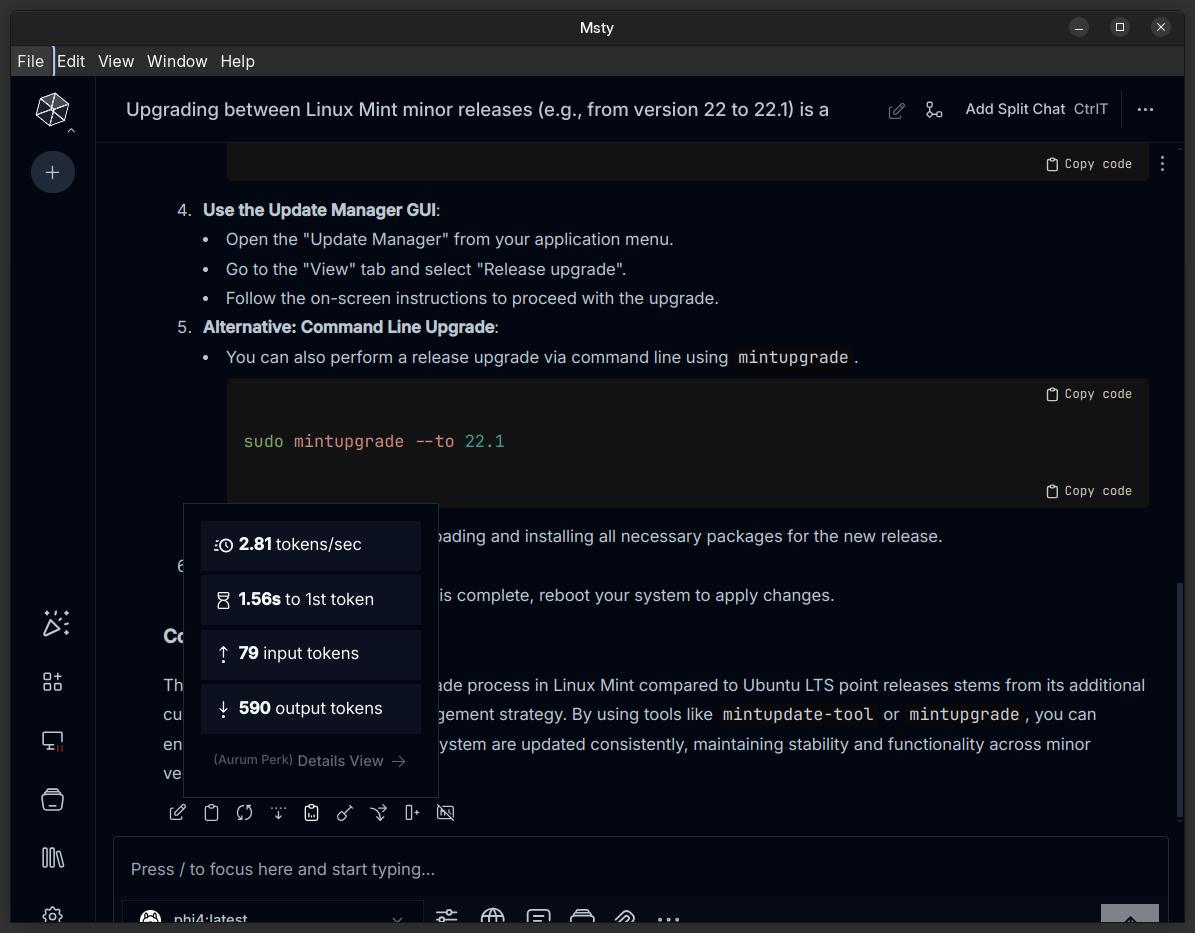
Task: Open model options sliders icon
Action: [x=446, y=917]
